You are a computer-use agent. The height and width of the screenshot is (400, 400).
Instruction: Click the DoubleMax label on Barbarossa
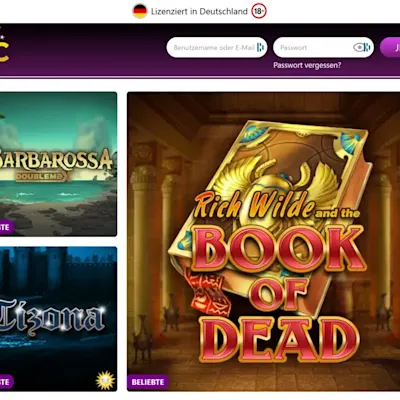point(43,176)
